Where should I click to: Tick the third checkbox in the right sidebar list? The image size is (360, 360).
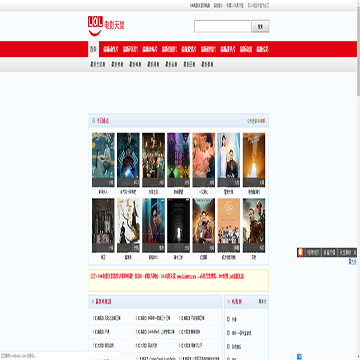point(228,346)
